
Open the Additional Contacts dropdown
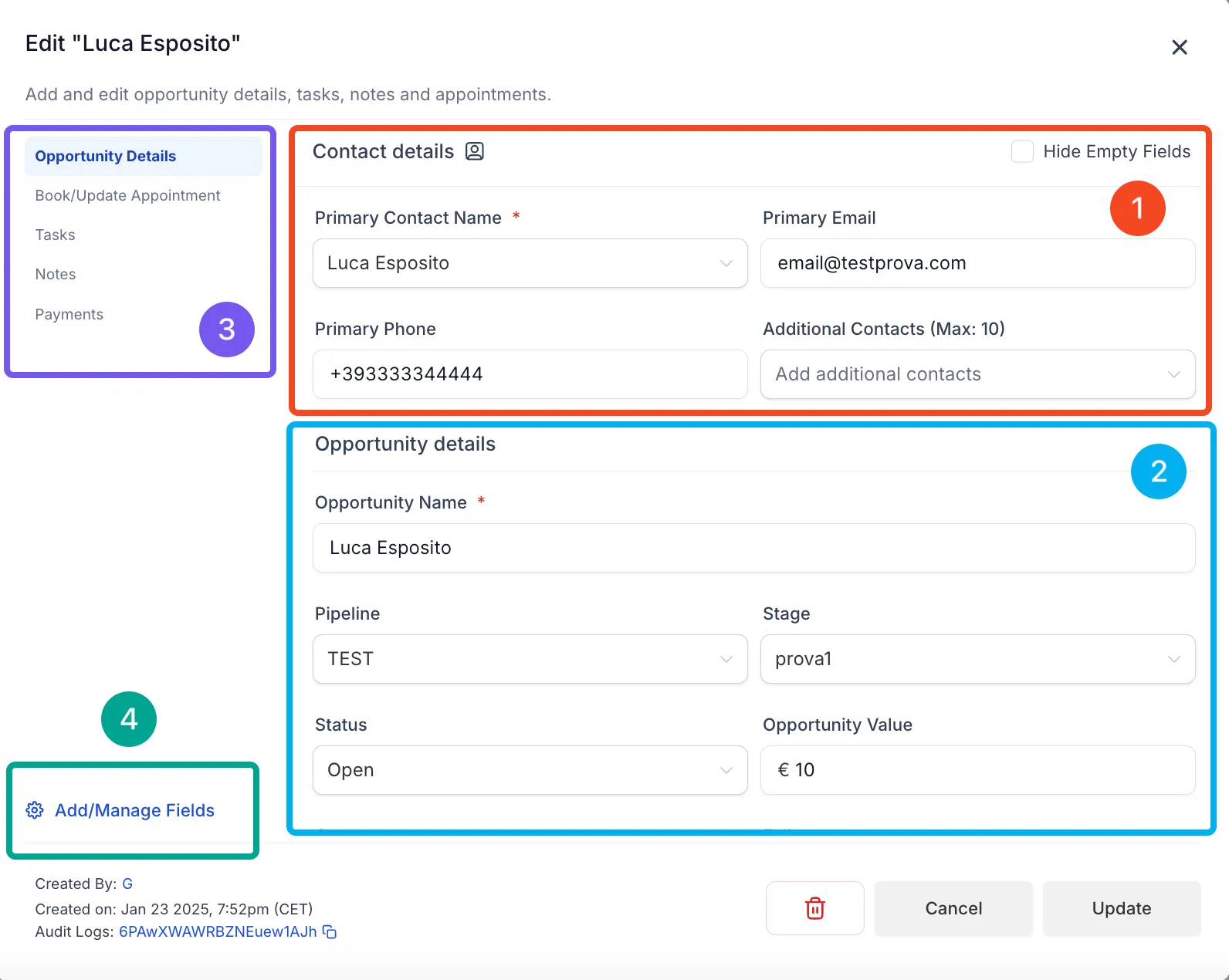[978, 374]
